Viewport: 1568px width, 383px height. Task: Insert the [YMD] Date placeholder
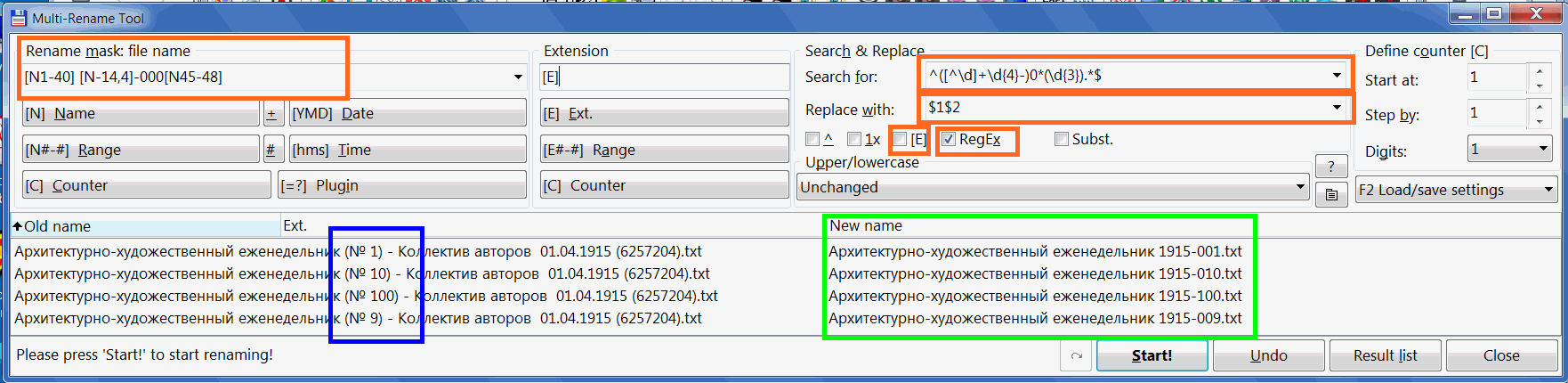click(408, 114)
